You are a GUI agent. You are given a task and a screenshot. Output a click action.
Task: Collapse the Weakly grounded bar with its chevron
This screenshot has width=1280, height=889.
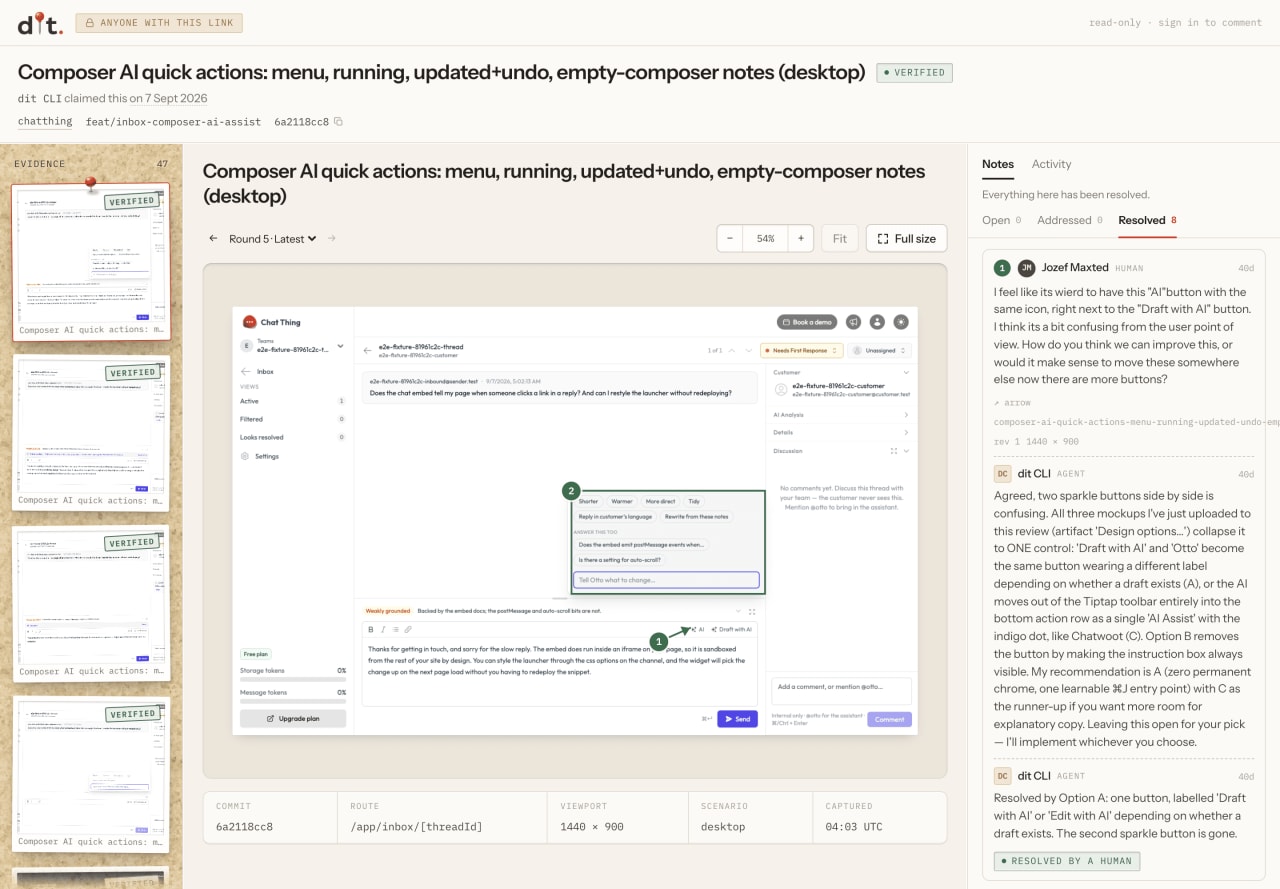(738, 611)
